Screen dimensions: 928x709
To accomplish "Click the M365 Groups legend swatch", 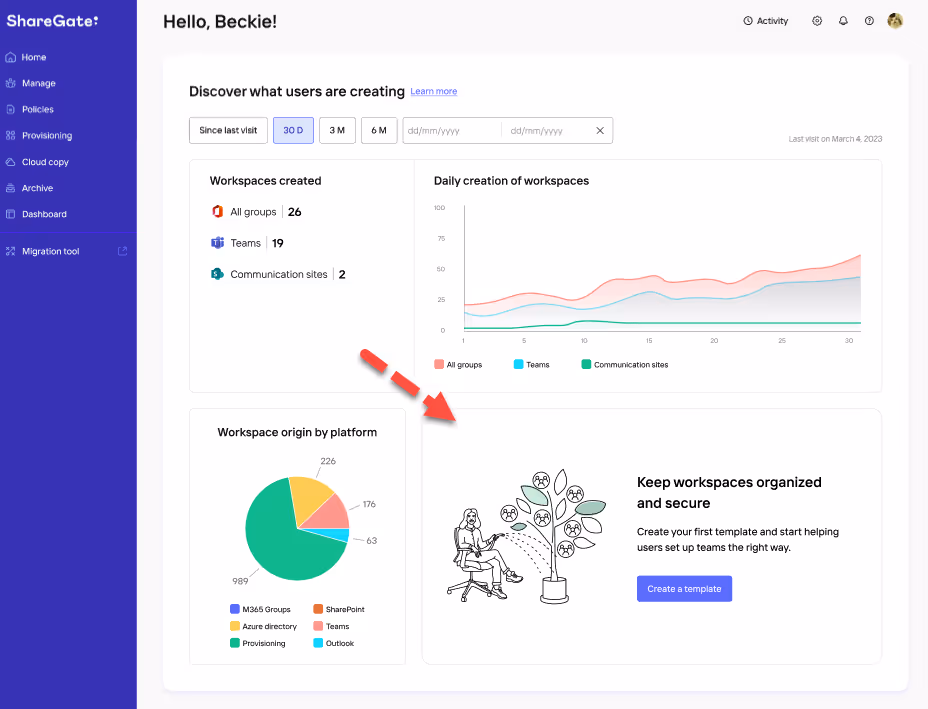I will click(235, 609).
